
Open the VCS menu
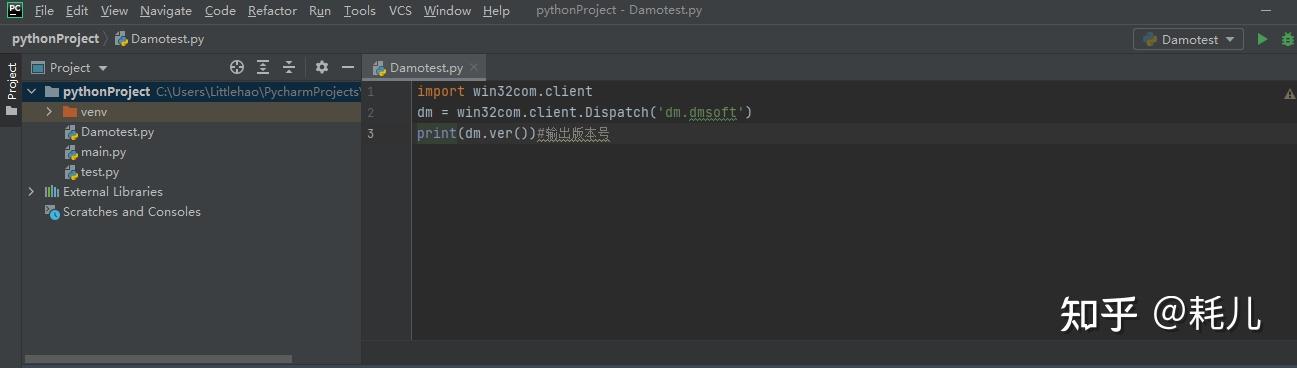pyautogui.click(x=400, y=11)
